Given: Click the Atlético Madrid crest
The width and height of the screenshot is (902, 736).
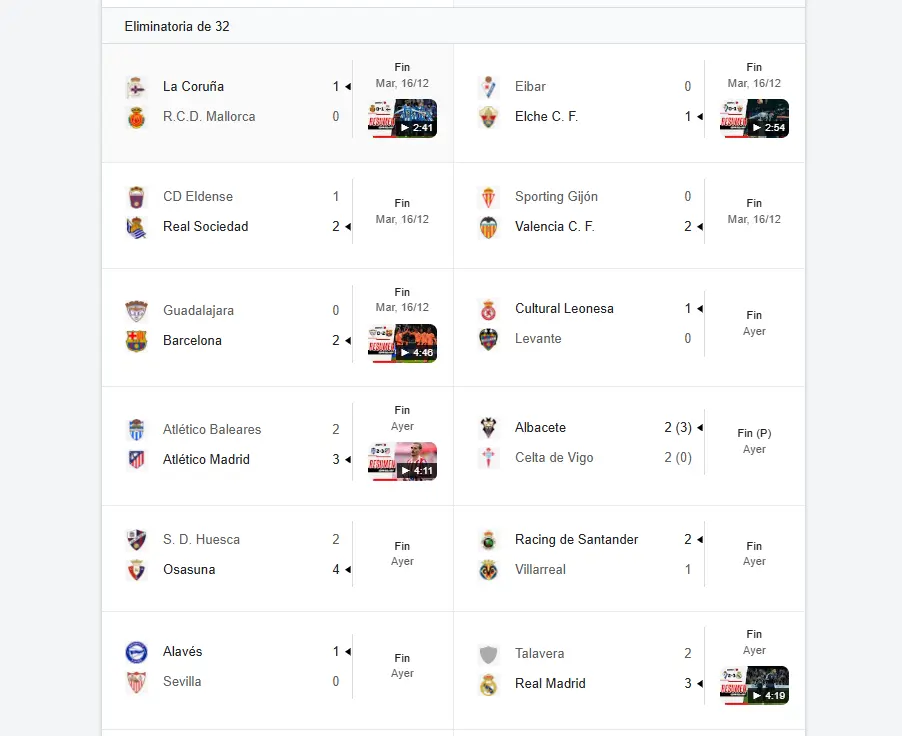Looking at the screenshot, I should click(136, 460).
